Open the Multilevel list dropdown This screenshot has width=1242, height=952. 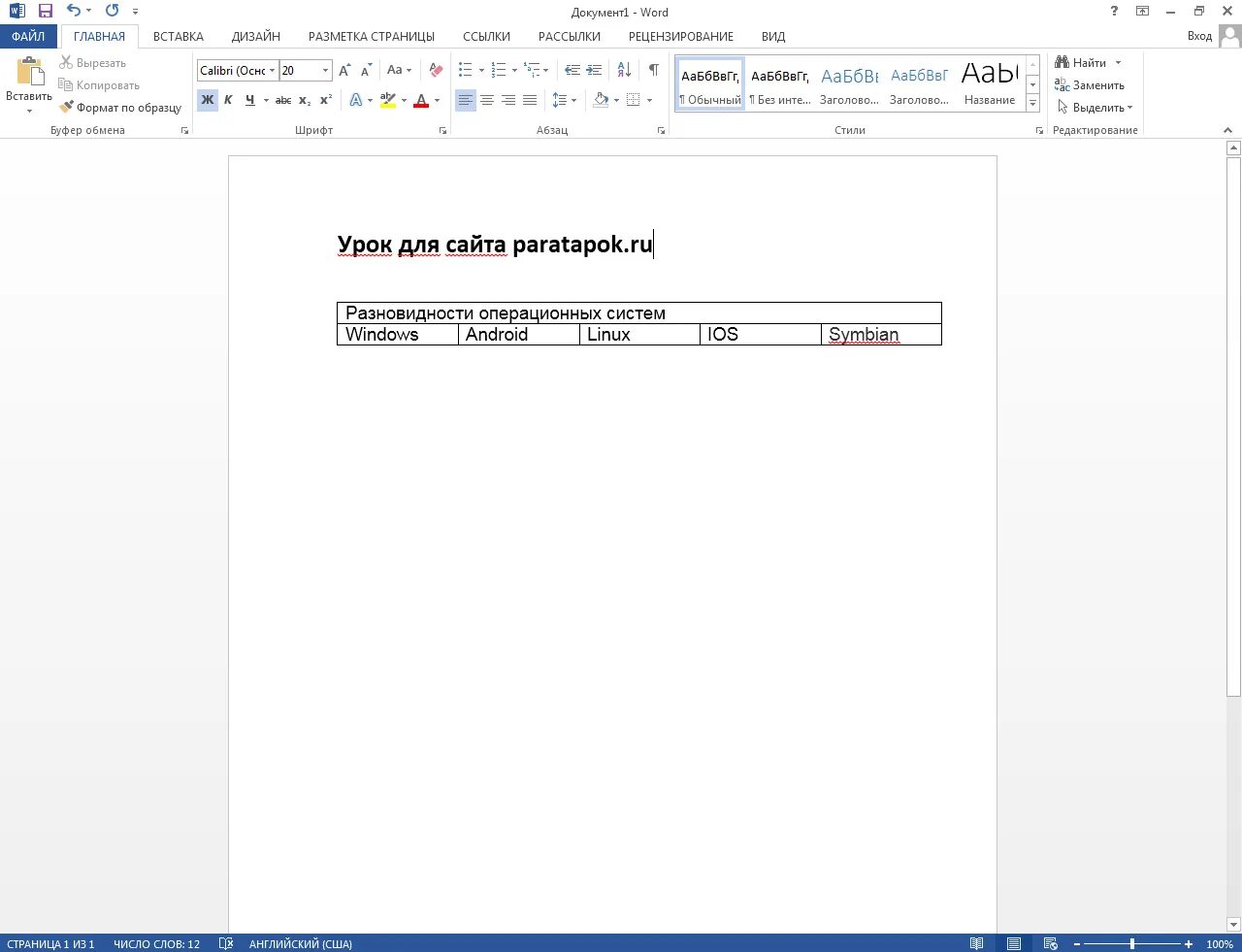point(546,71)
